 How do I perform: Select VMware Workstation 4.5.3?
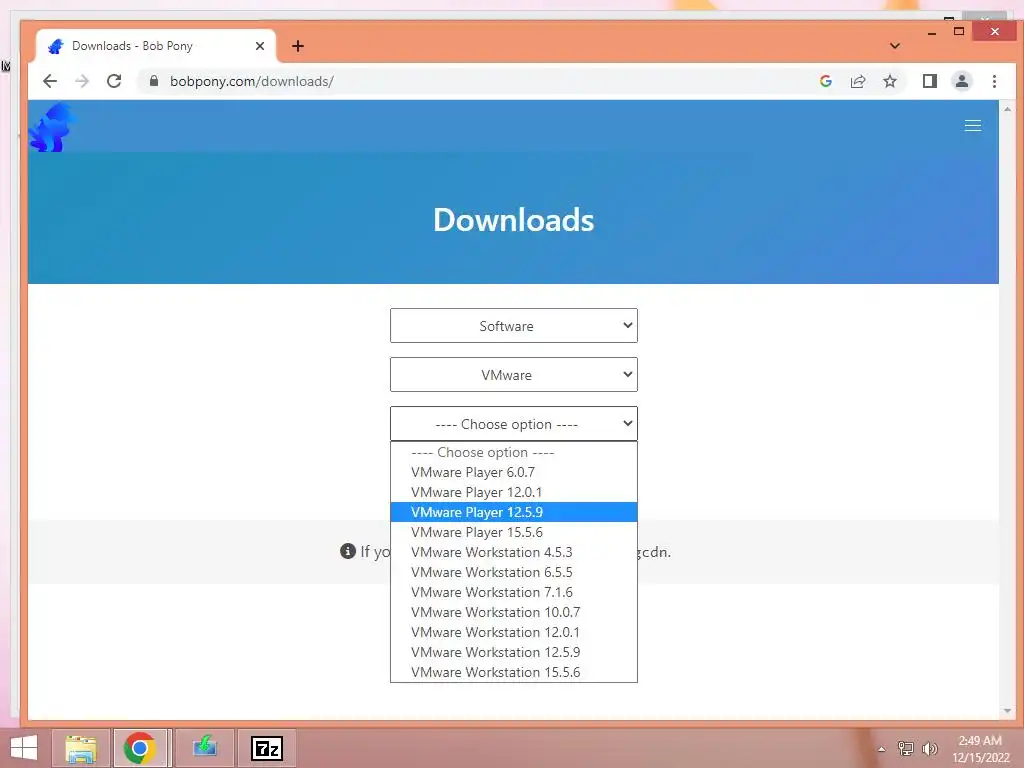click(514, 552)
